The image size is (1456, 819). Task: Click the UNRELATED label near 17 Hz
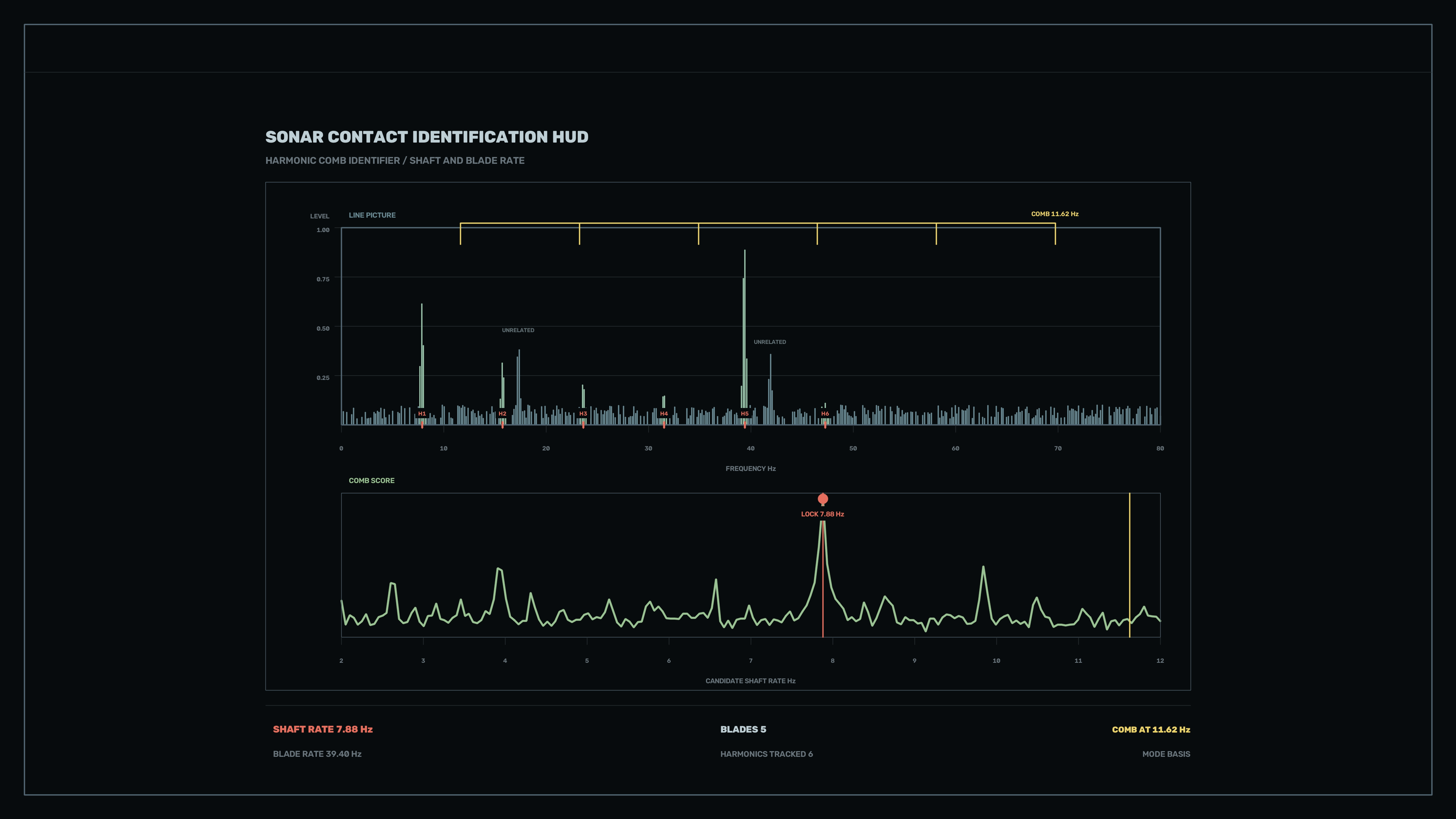pos(518,330)
